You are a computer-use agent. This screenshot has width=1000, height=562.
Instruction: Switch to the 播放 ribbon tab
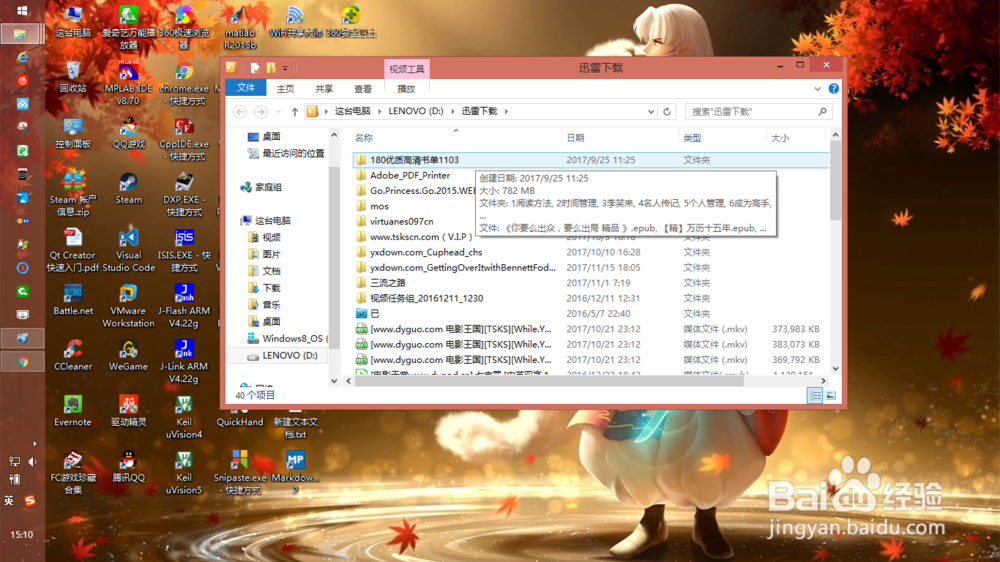(406, 89)
